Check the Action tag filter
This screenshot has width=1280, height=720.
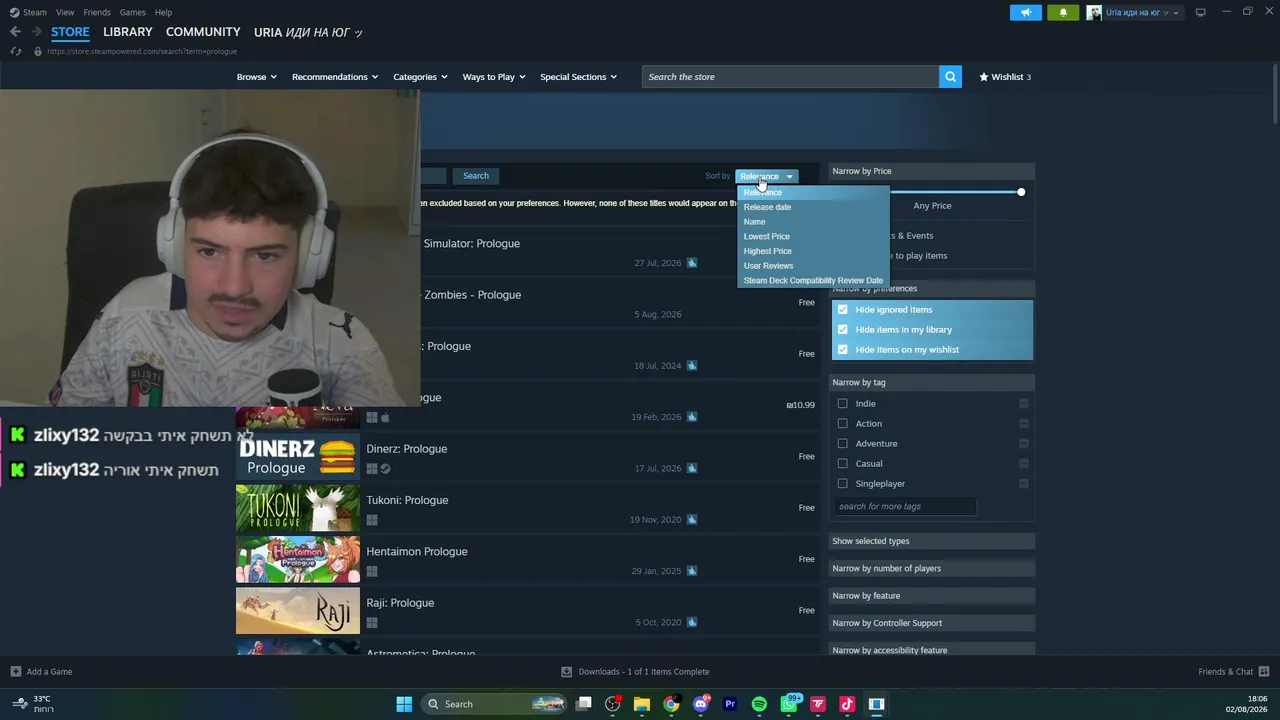pyautogui.click(x=843, y=424)
